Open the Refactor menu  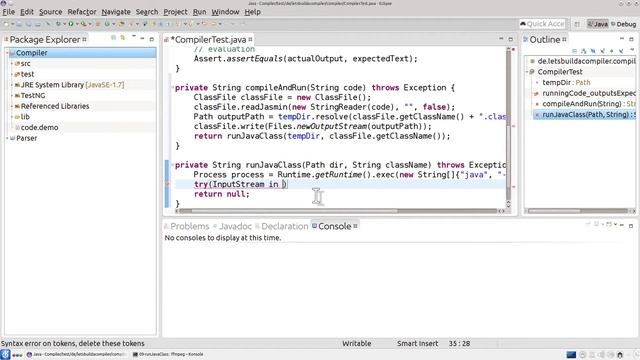[82, 12]
